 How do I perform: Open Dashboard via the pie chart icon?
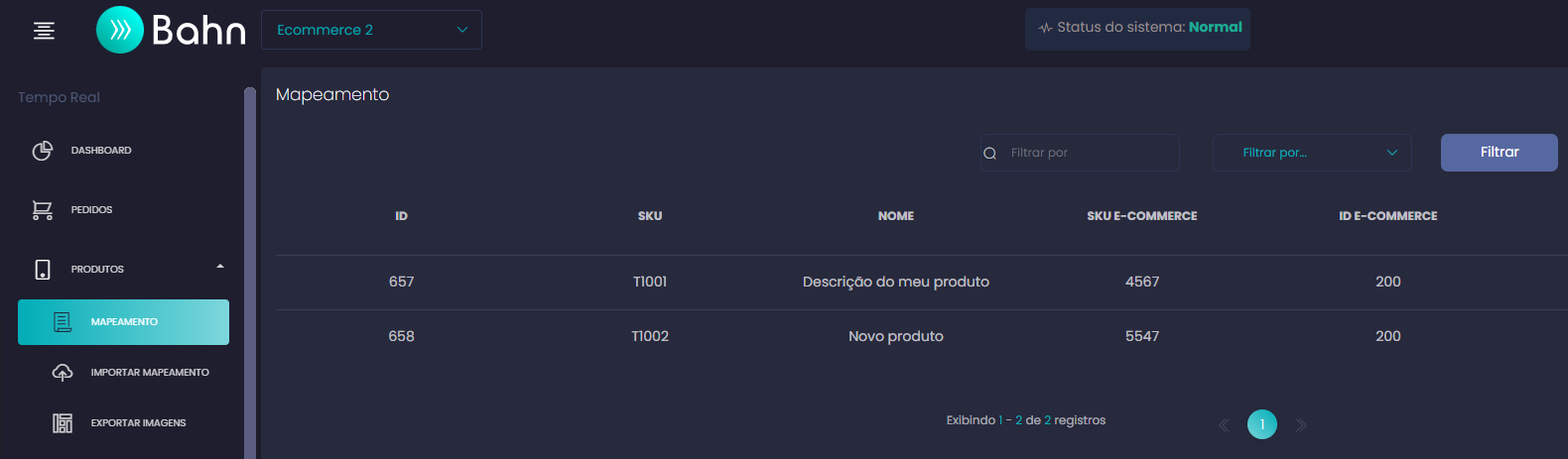(x=43, y=151)
